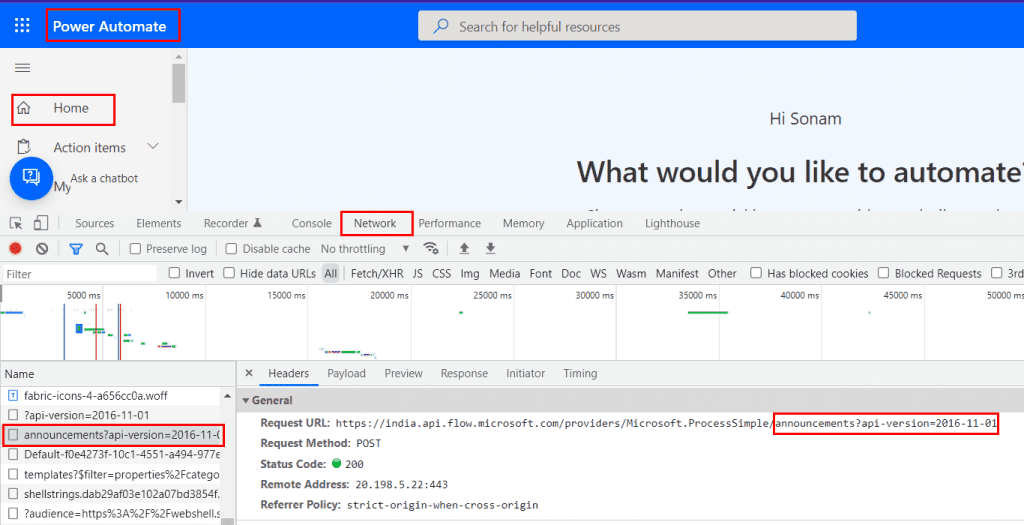Open the Lighthouse tab

[672, 223]
